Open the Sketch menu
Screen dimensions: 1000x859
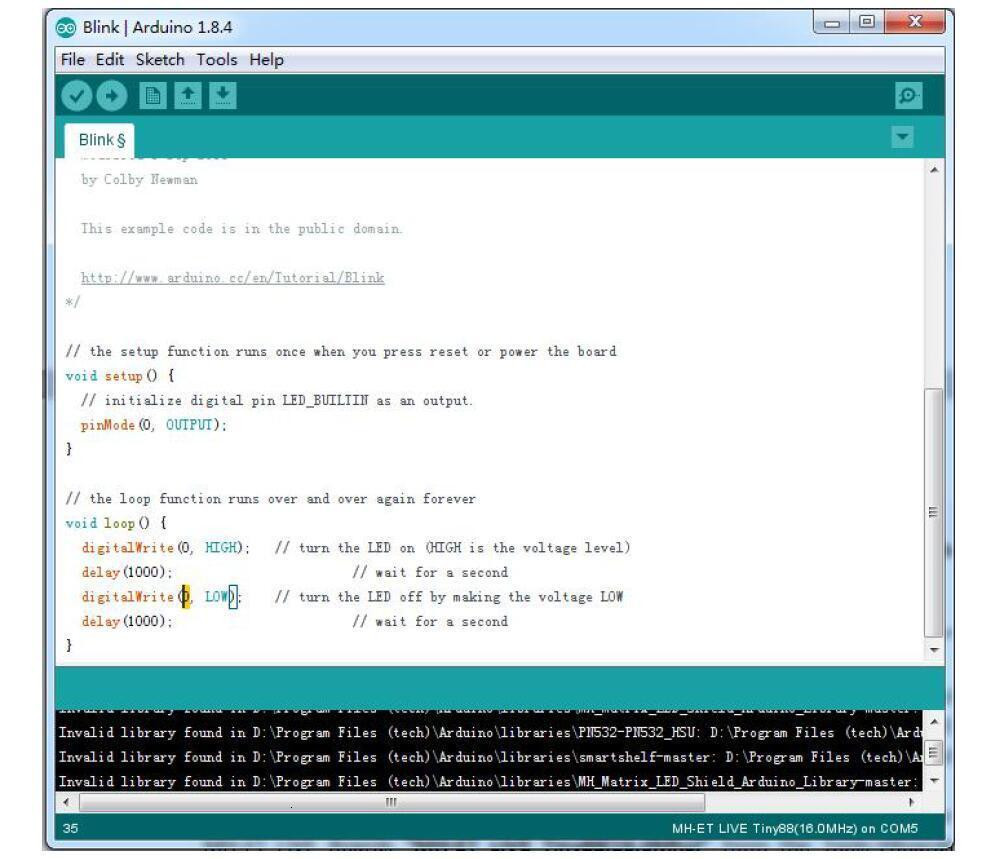pyautogui.click(x=160, y=59)
